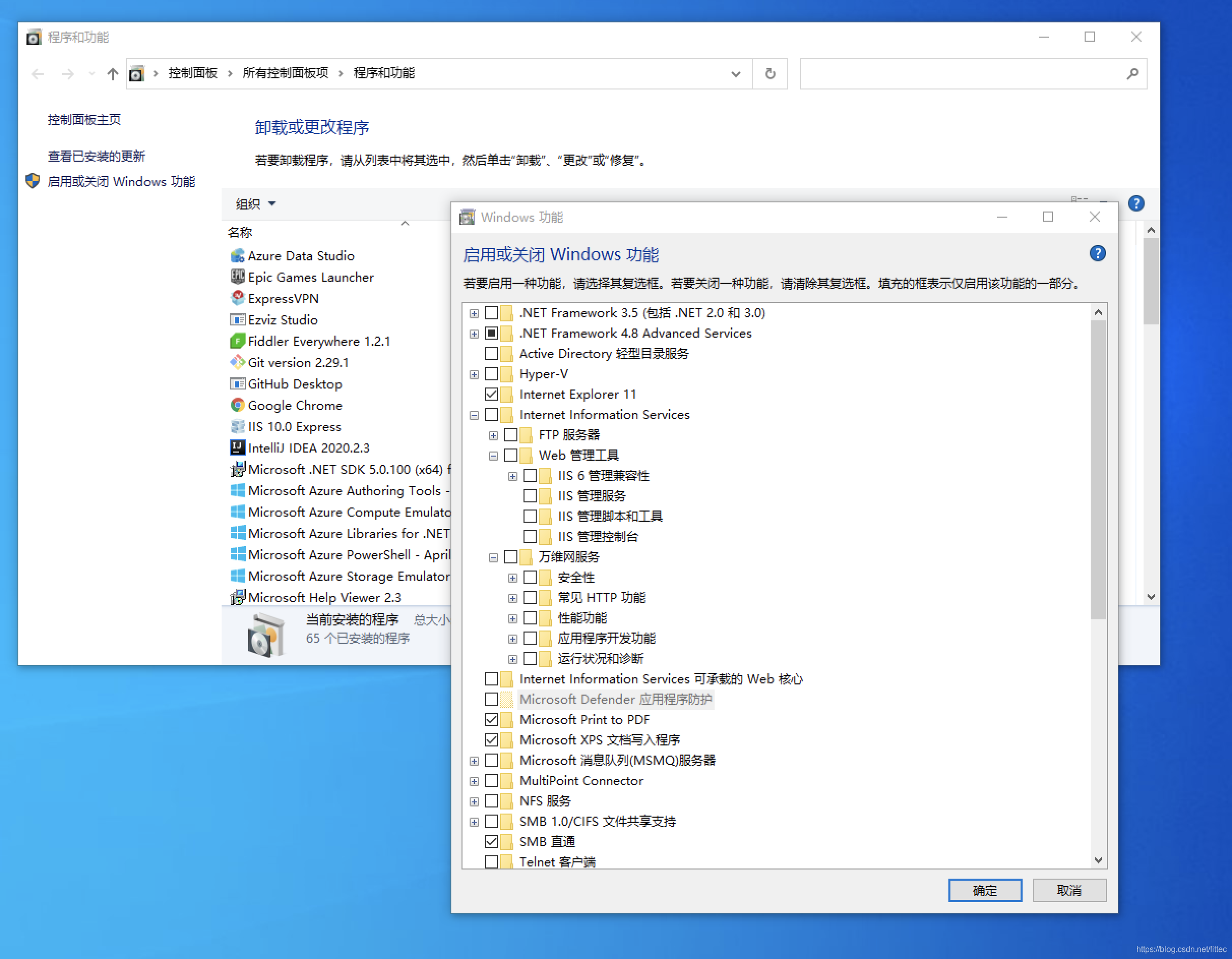Click feature list scrollbar up arrow
Image resolution: width=1232 pixels, height=959 pixels.
(1098, 312)
